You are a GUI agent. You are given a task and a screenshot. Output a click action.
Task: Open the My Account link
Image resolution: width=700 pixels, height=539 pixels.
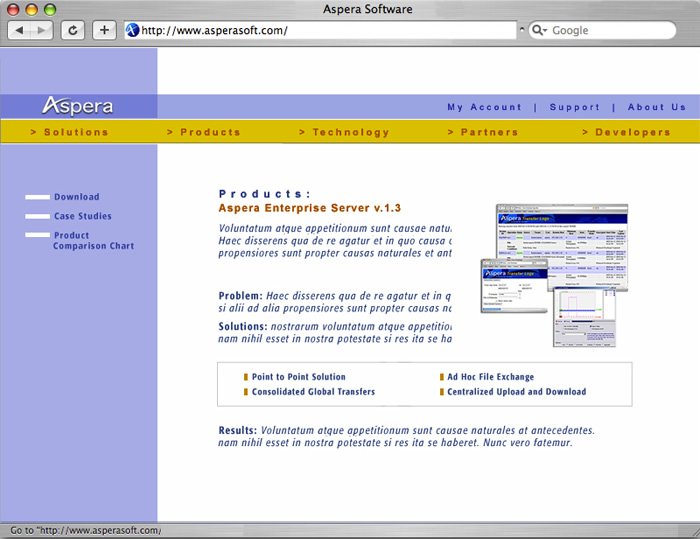pos(484,107)
